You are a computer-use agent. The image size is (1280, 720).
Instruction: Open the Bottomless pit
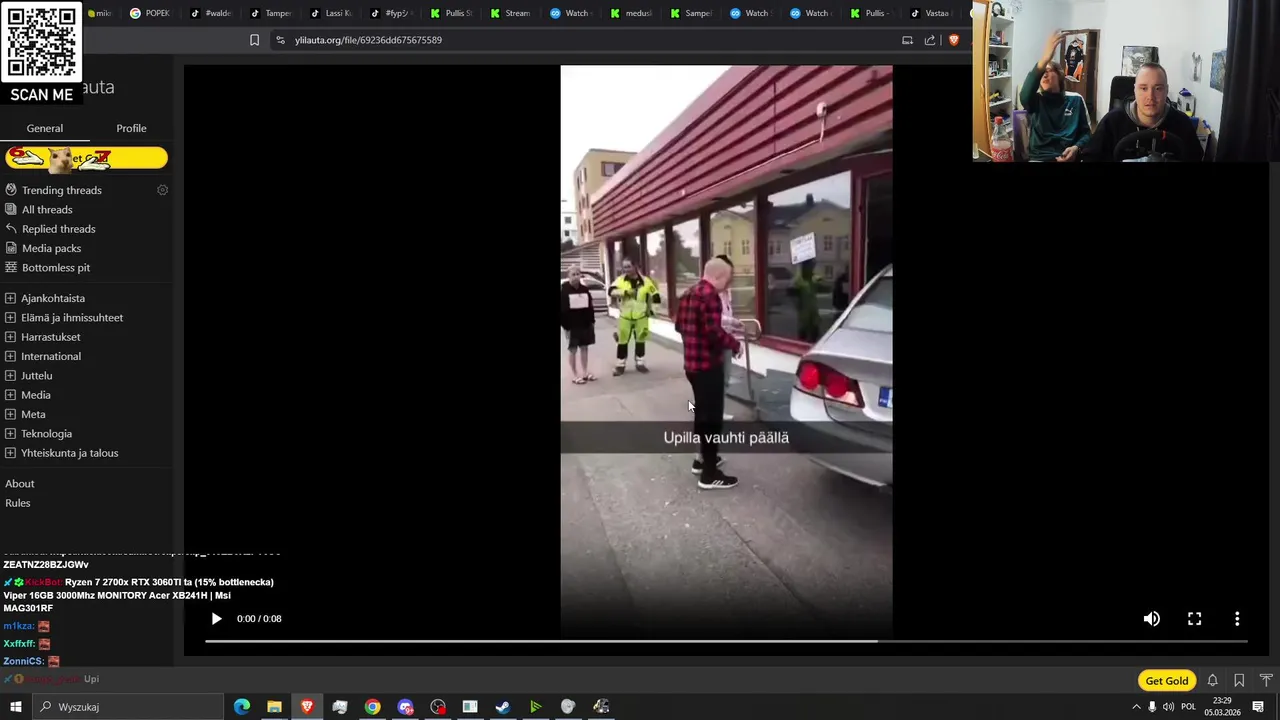click(x=55, y=268)
